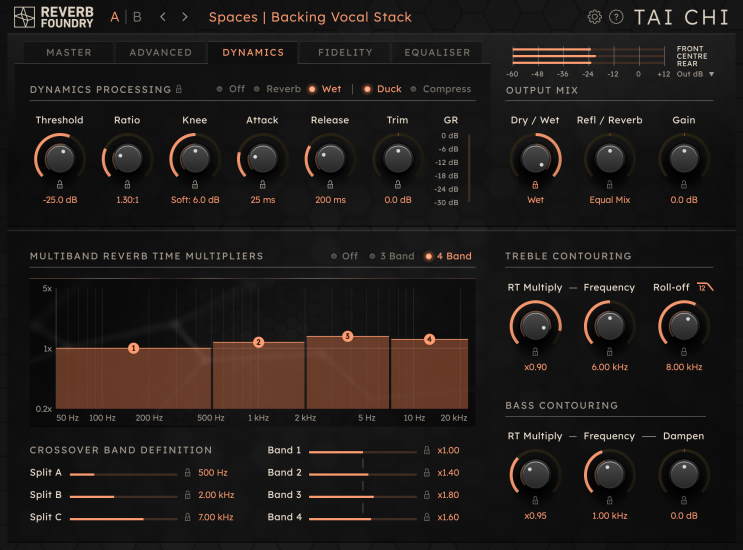Click the Band 3 multiplier slider
This screenshot has width=743, height=550.
click(x=363, y=496)
